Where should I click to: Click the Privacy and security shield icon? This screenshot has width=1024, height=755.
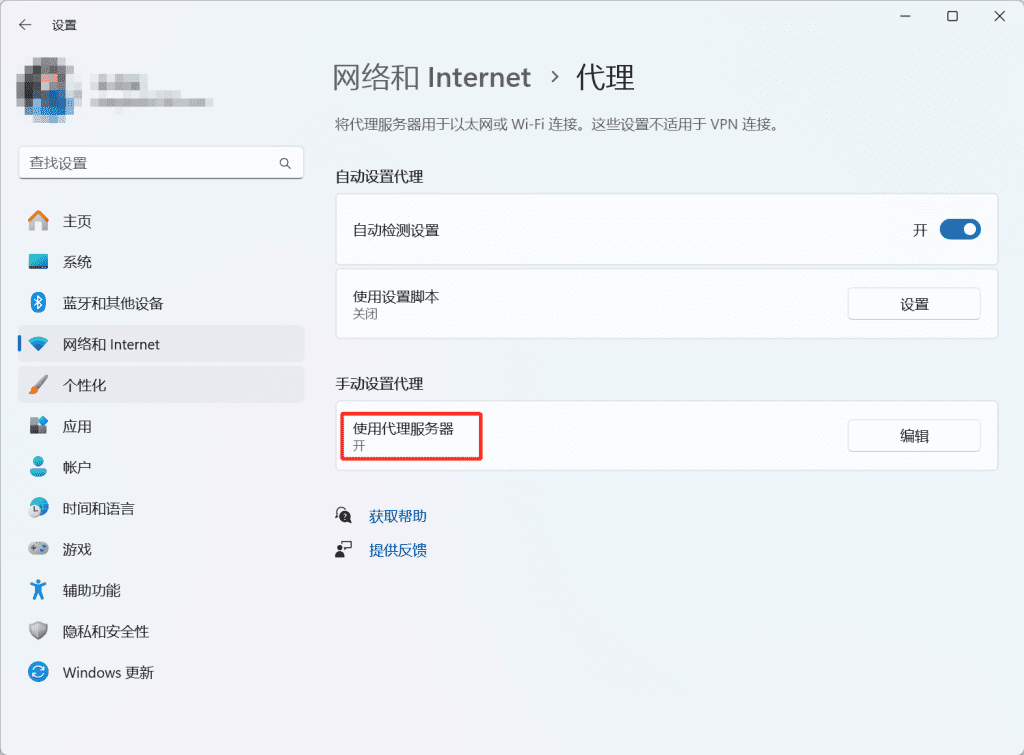click(x=38, y=631)
